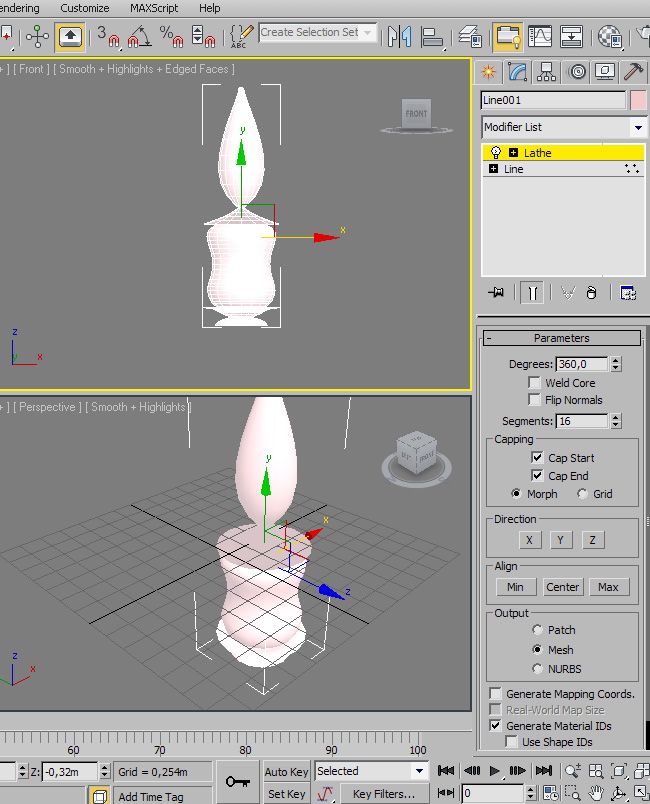Align lathe axis to Min
Screen dimensions: 650x804
coord(516,587)
